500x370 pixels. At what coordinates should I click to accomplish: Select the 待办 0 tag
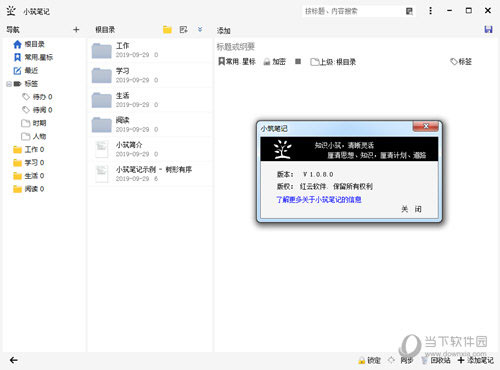coord(37,97)
